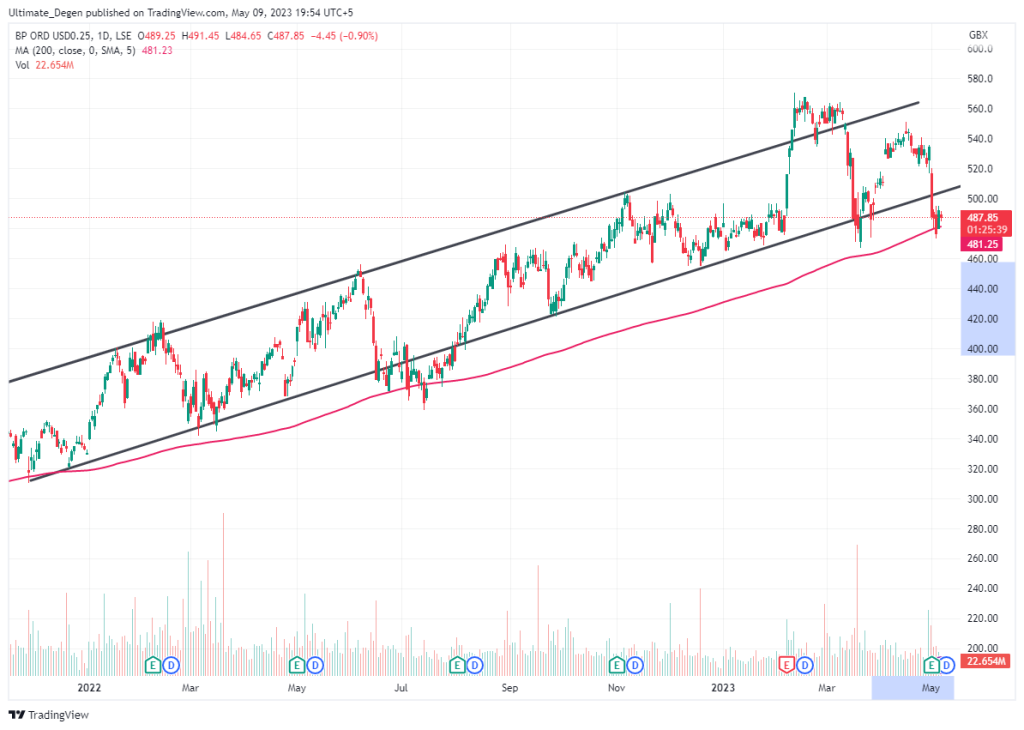Select the MA value 481.23 in legend
Screen dimensions: 1024x730
point(157,50)
